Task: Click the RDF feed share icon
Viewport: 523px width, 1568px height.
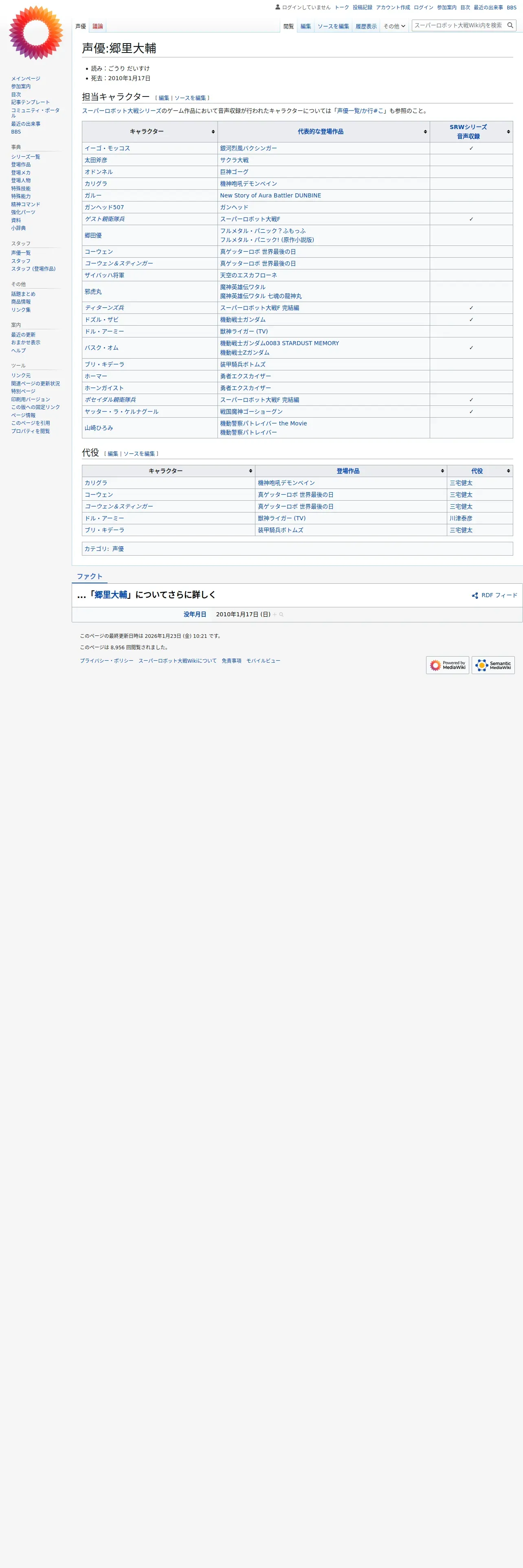Action: (475, 595)
